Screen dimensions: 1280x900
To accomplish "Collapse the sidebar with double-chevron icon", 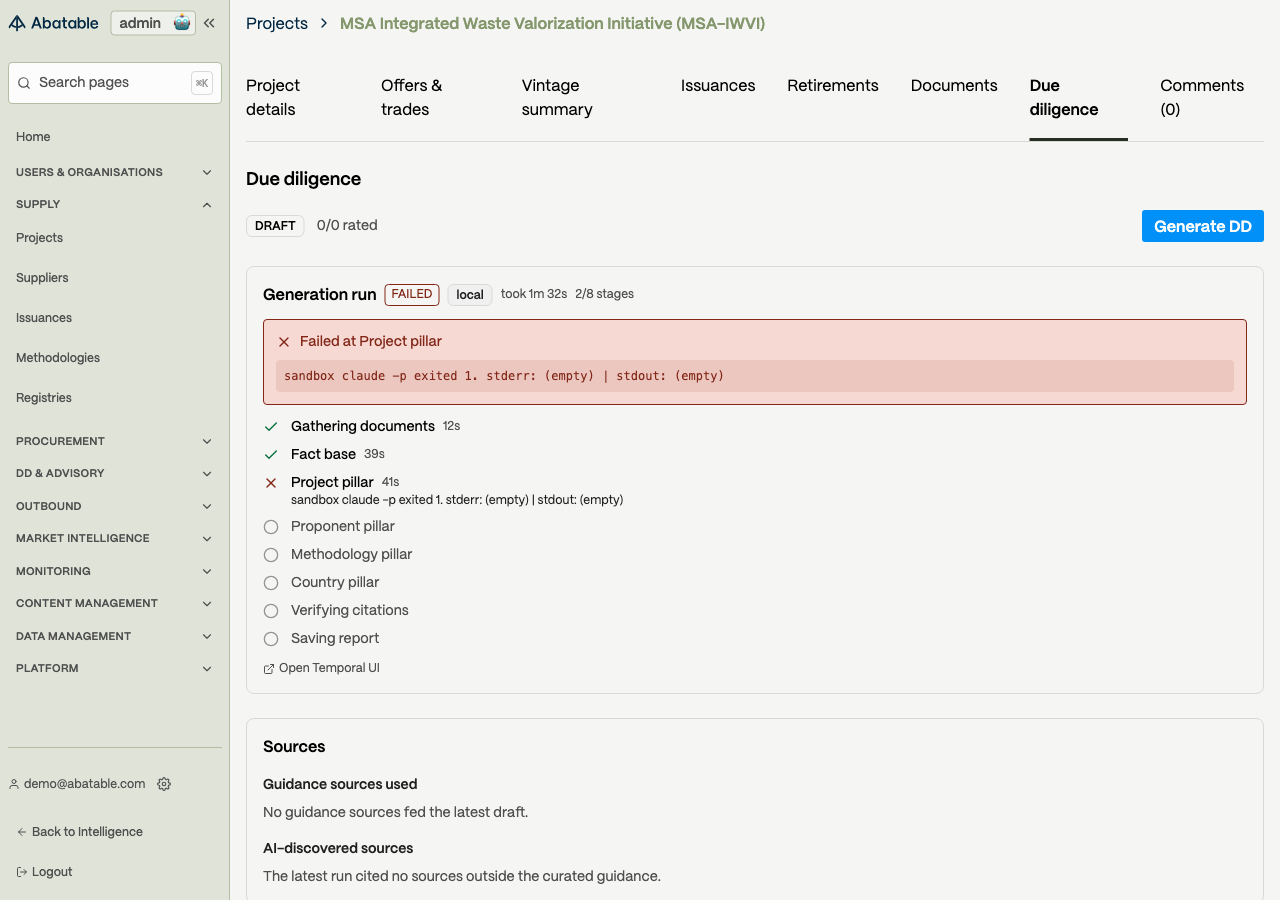I will 209,23.
